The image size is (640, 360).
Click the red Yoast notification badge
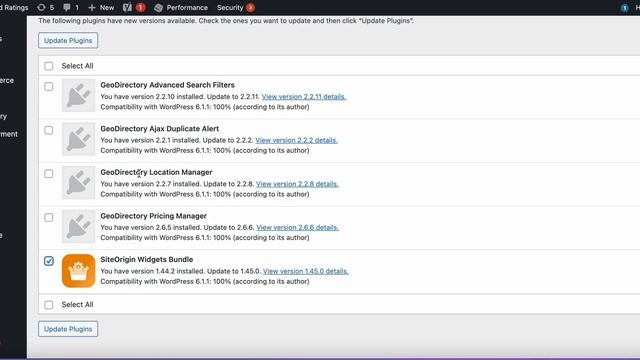click(140, 7)
